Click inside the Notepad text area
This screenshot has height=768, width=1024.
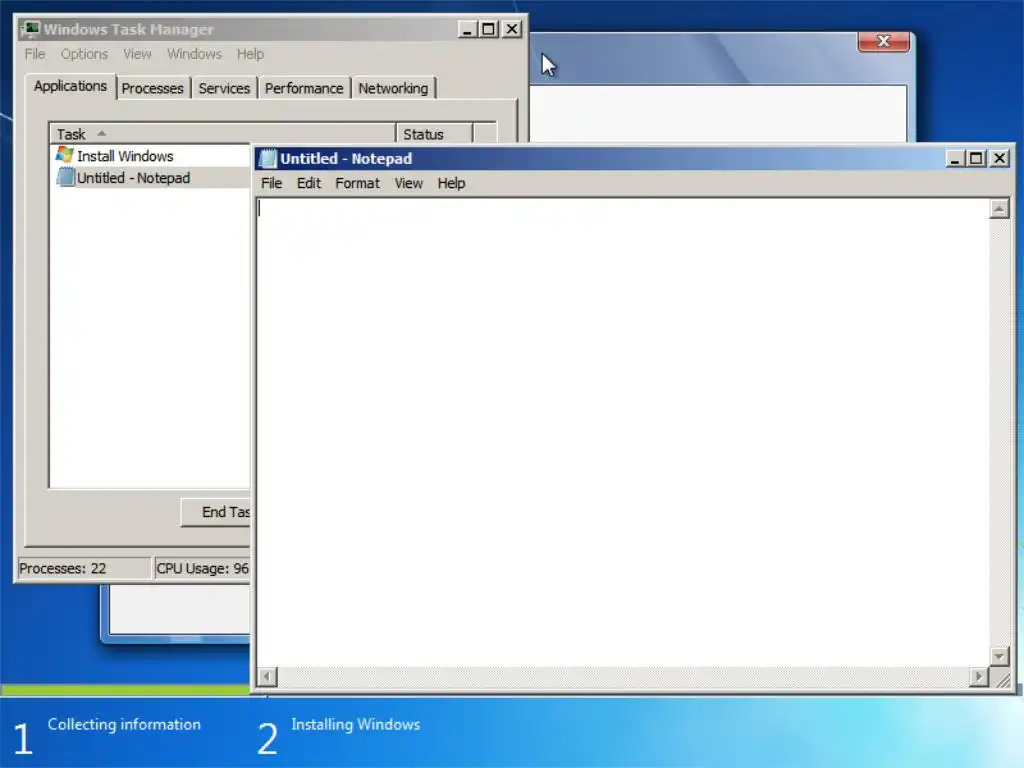[x=623, y=432]
